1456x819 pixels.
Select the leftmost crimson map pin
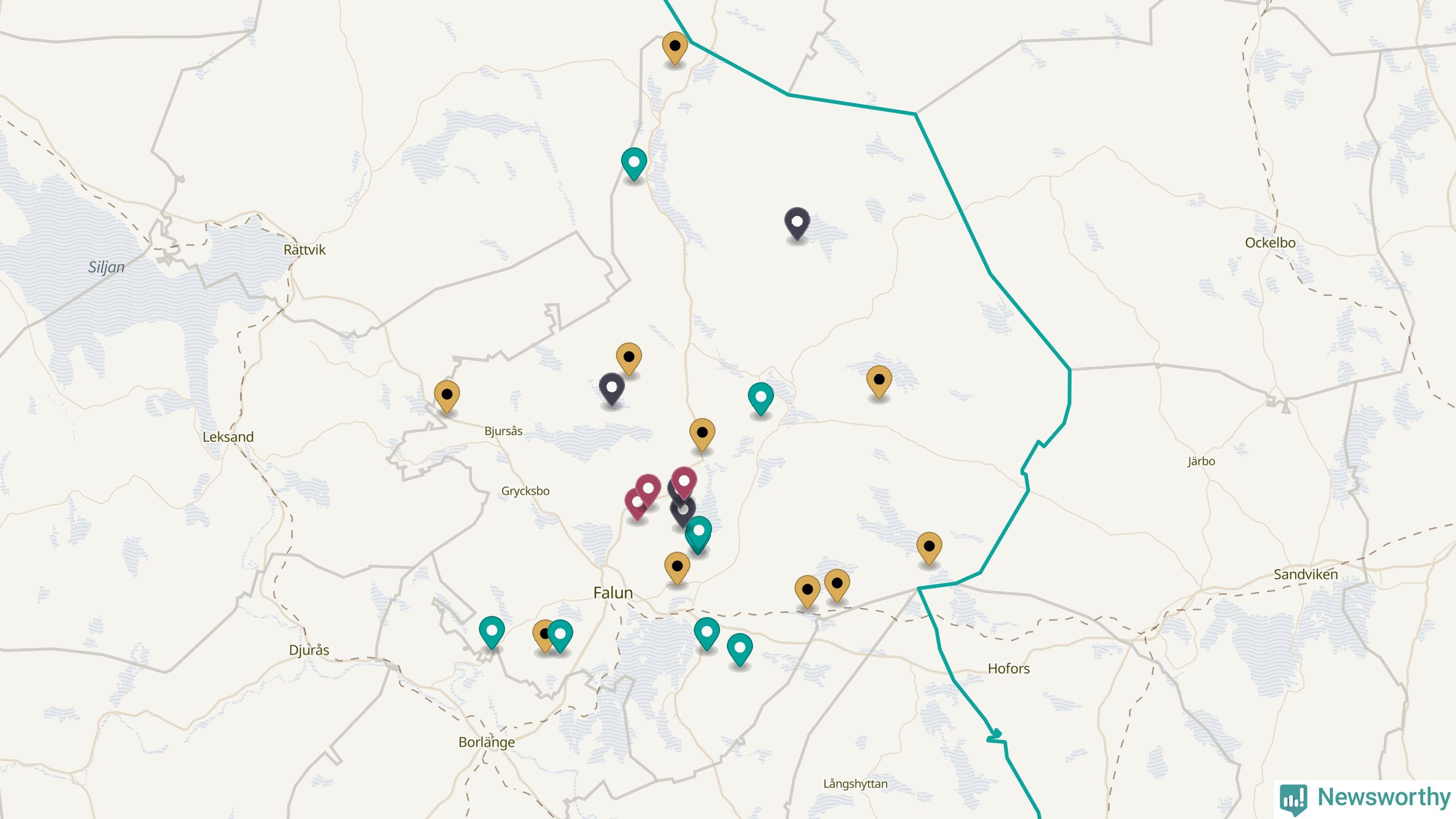(636, 504)
